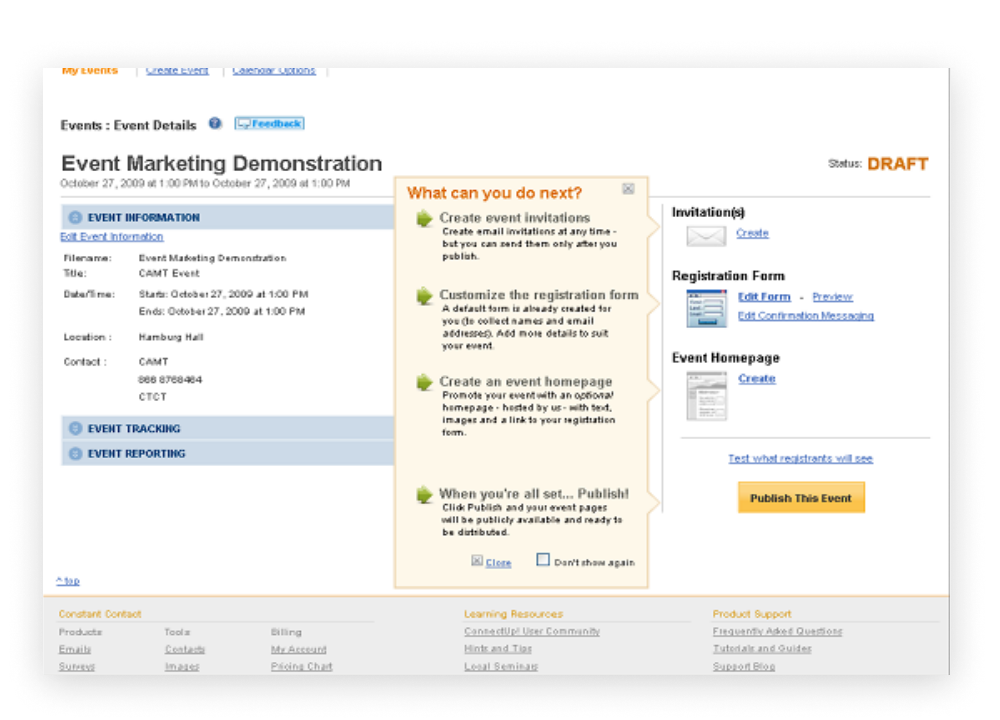
Task: Expand the Event Reporting section
Action: pos(75,453)
